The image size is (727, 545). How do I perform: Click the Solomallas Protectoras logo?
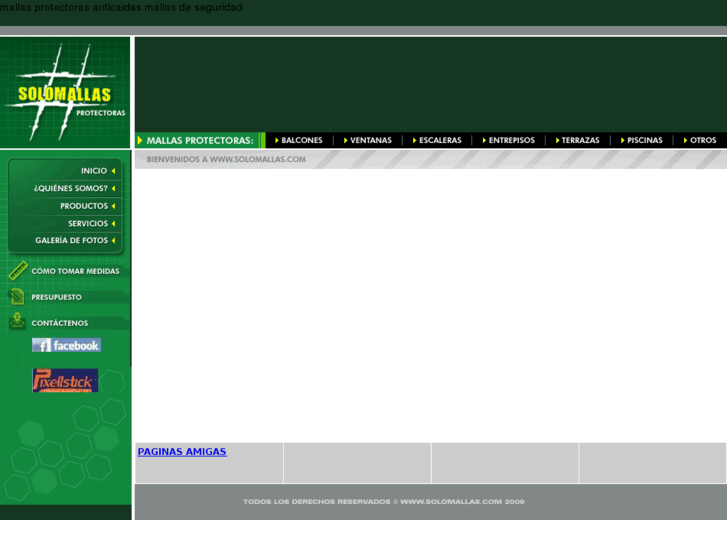point(65,92)
